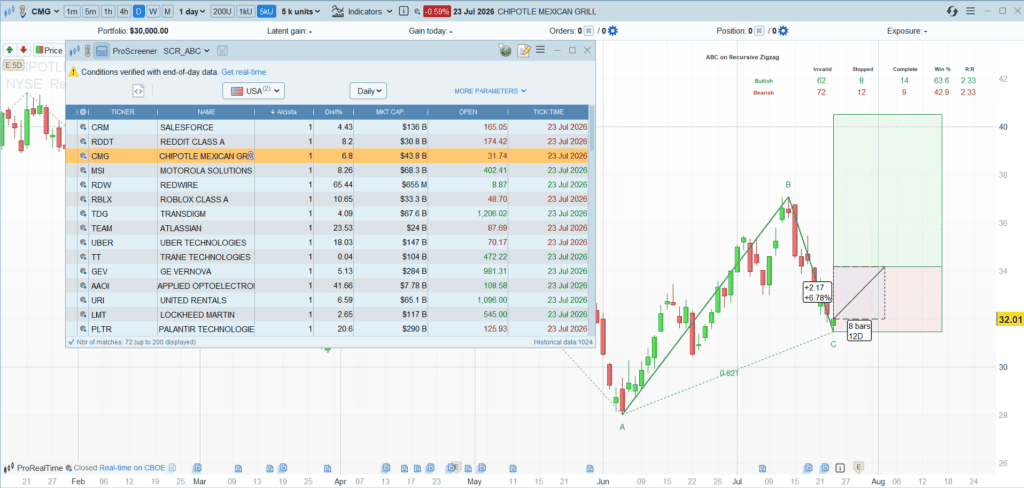This screenshot has height=488, width=1024.
Task: Click the Orders count keyboard shortcut icon
Action: click(588, 31)
